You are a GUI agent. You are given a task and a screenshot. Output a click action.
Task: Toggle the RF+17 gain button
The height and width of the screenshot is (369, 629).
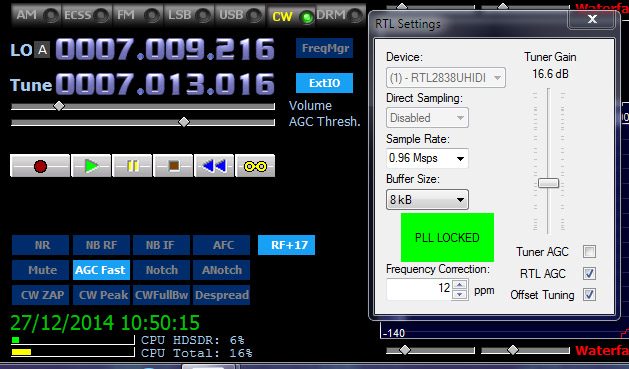pyautogui.click(x=286, y=245)
